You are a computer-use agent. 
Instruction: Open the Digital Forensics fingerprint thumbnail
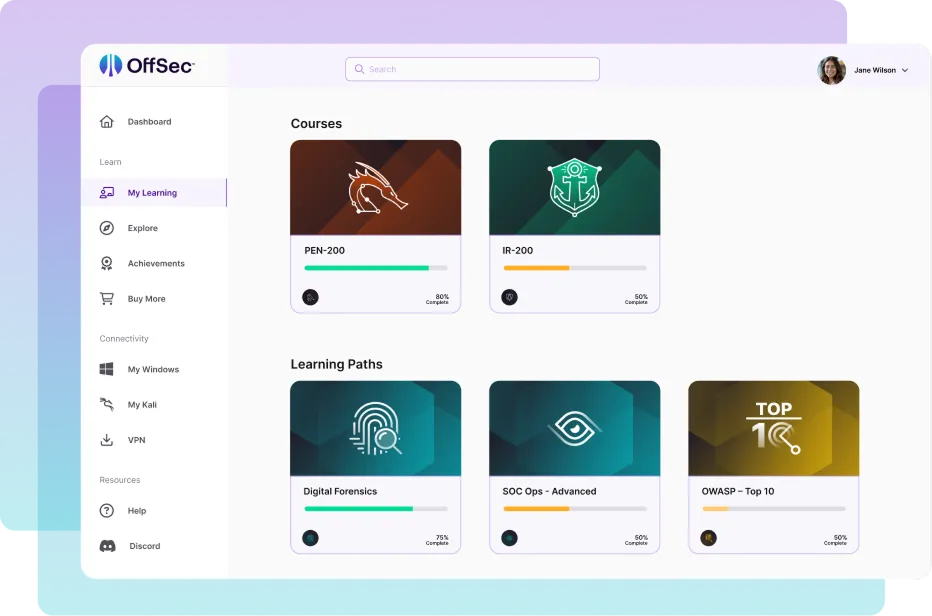pyautogui.click(x=375, y=427)
